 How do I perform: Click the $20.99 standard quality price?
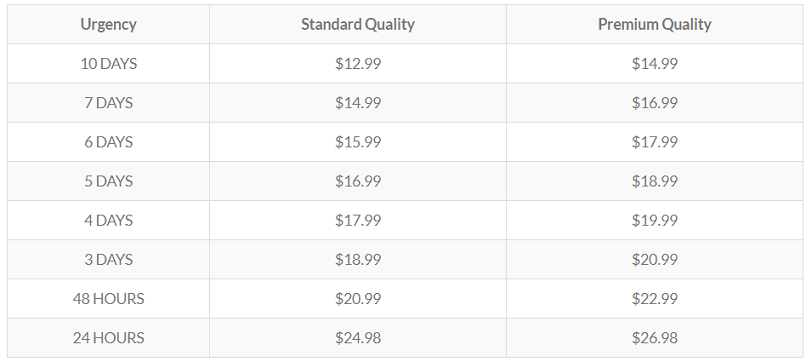358,298
